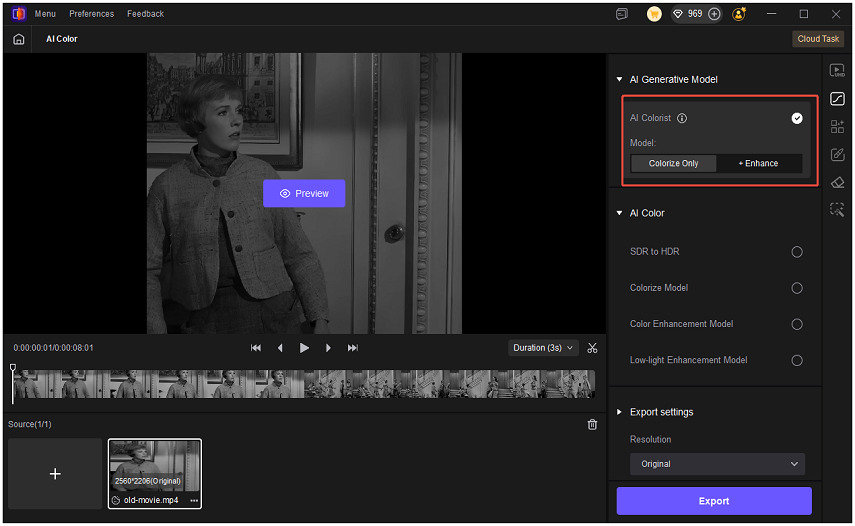This screenshot has height=526, width=855.
Task: Click the diamond credits icon
Action: tap(678, 14)
